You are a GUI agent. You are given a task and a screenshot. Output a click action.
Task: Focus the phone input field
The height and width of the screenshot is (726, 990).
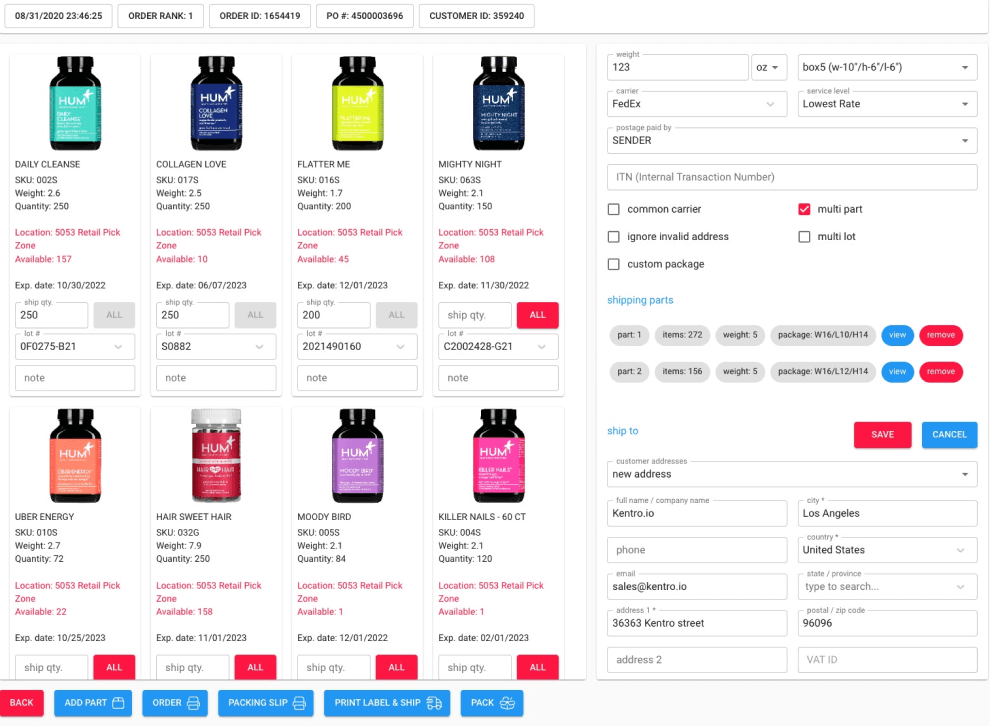click(x=697, y=550)
